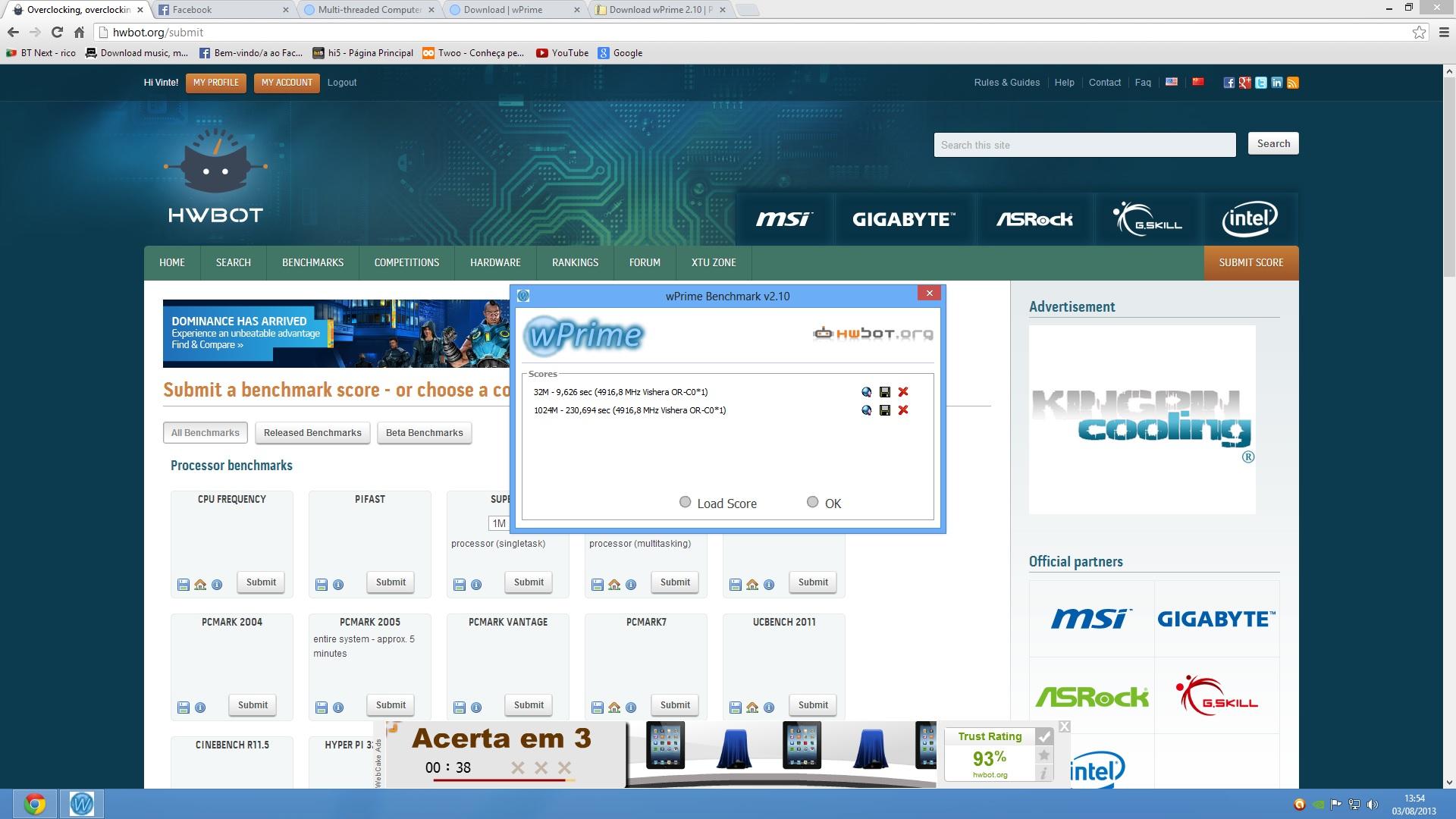Screen dimensions: 1456x819
Task: Go to the XTU Zone menu item
Action: click(714, 262)
